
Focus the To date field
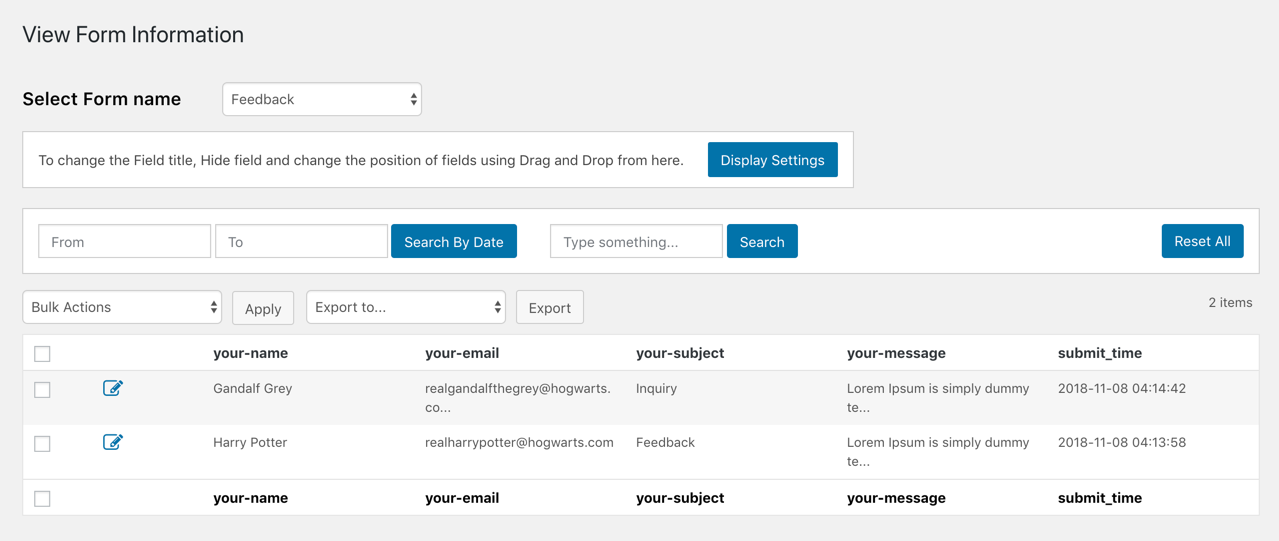[x=301, y=242]
